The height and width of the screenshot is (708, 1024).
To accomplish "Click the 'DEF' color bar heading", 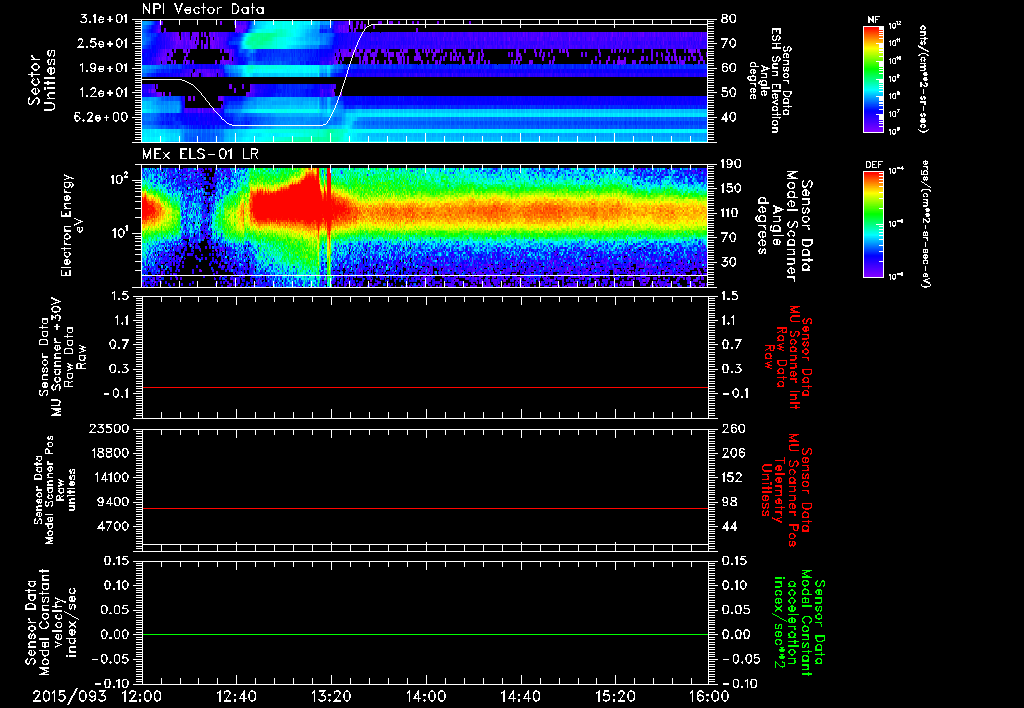I will [873, 165].
